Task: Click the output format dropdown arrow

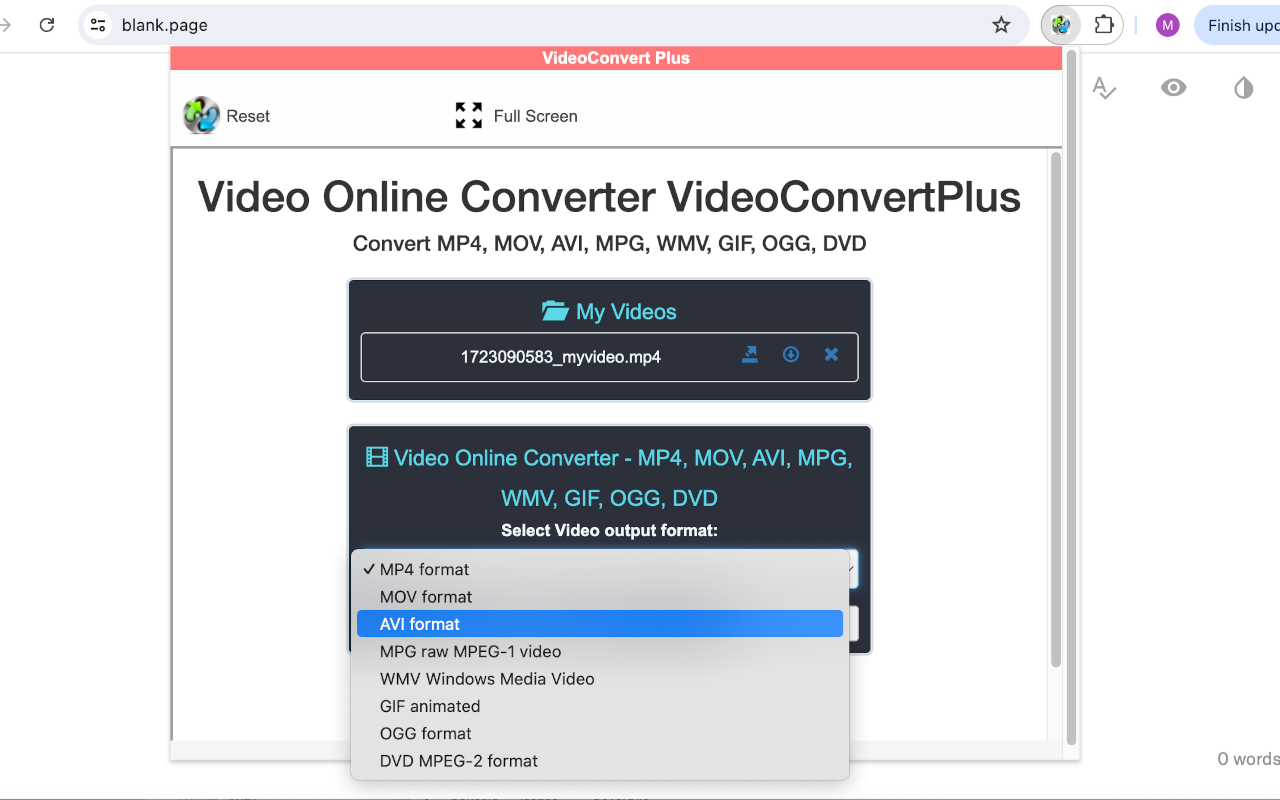Action: [x=852, y=569]
